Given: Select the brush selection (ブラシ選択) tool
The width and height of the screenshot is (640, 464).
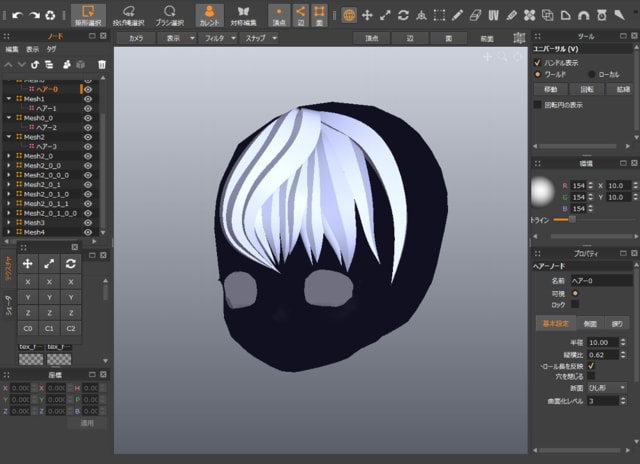Looking at the screenshot, I should coord(169,16).
